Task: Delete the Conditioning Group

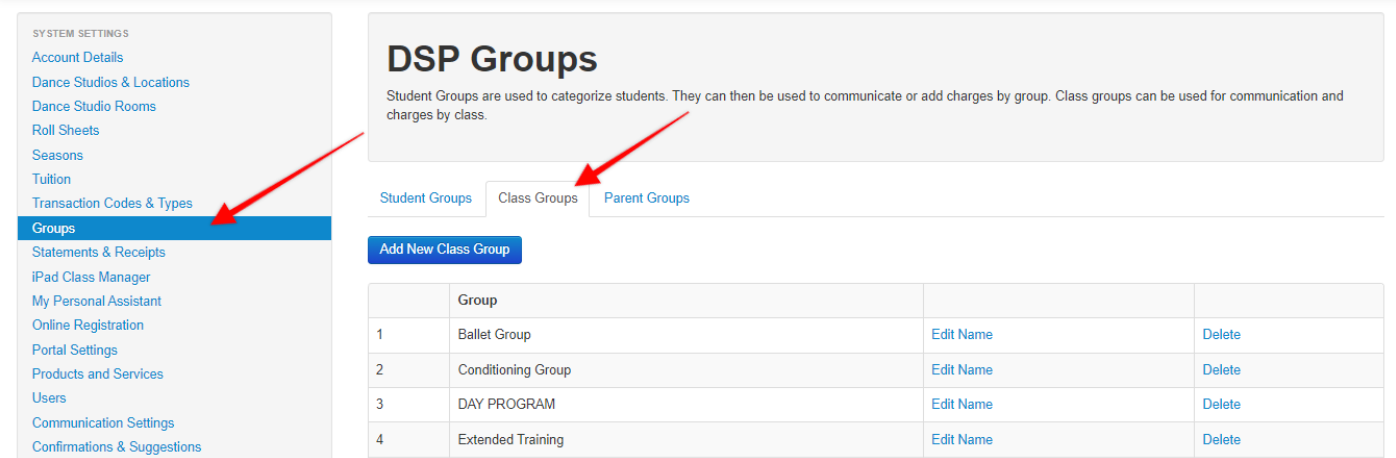Action: point(1221,370)
